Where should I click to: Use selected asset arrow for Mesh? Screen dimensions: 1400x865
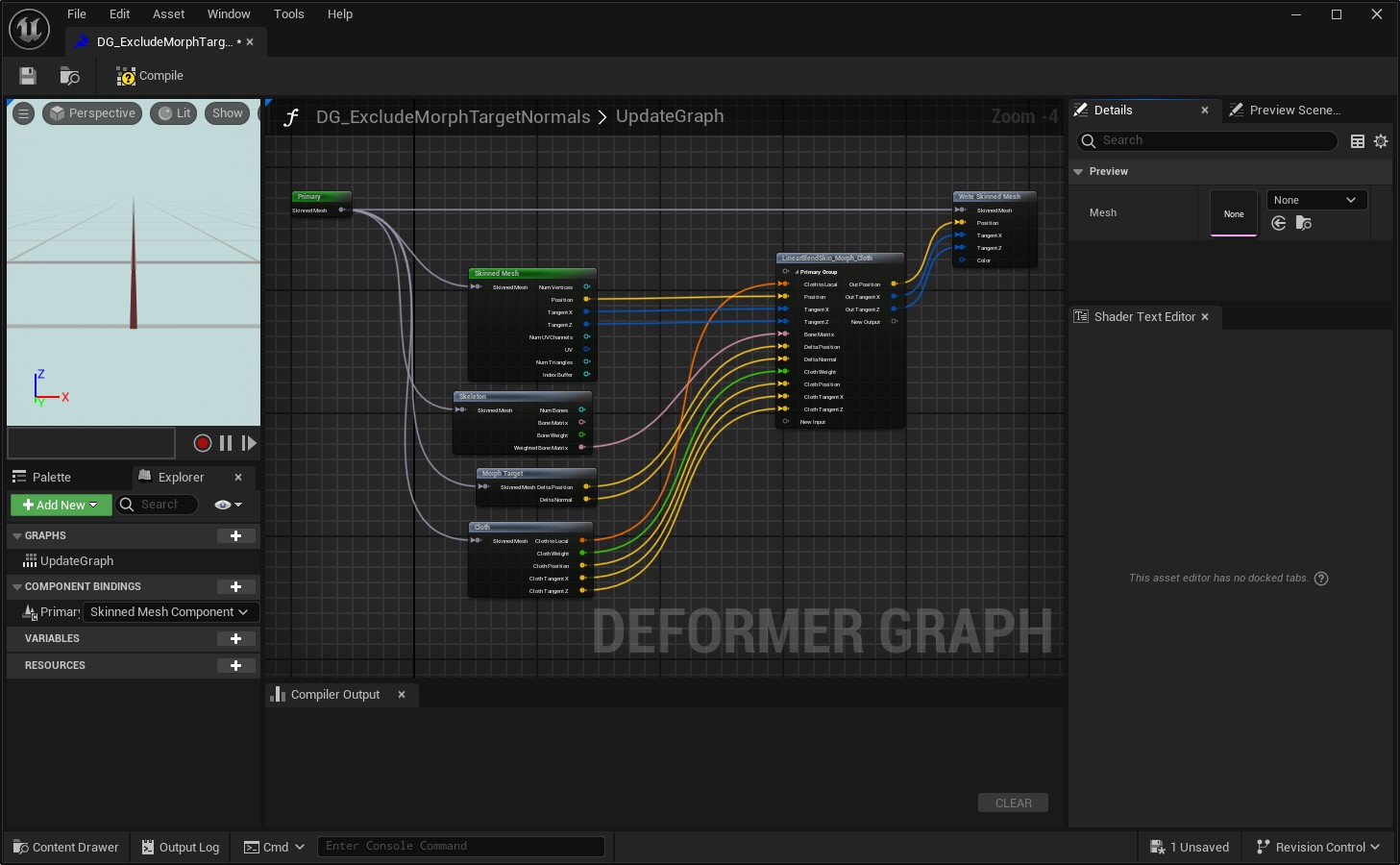(x=1279, y=223)
